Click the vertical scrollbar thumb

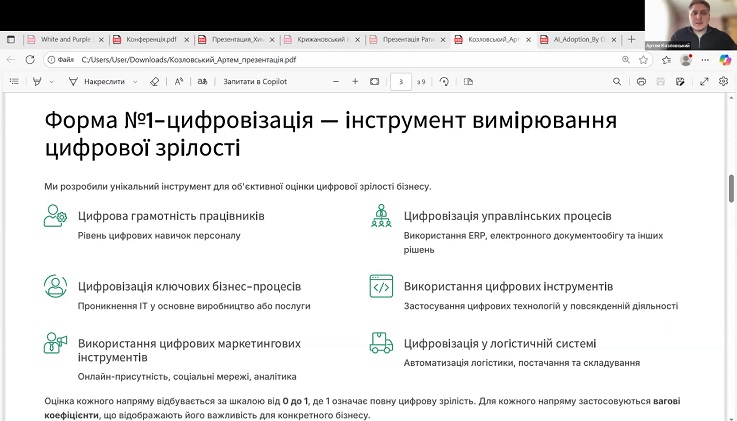(x=731, y=190)
